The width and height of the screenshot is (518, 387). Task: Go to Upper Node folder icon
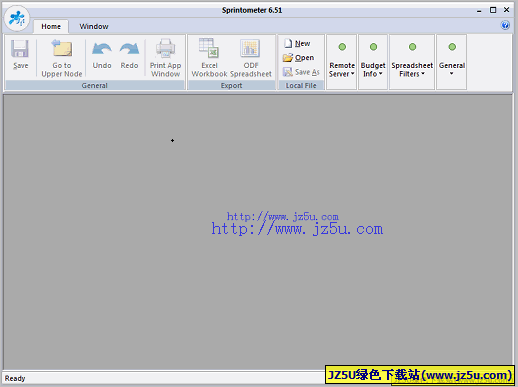tap(62, 48)
